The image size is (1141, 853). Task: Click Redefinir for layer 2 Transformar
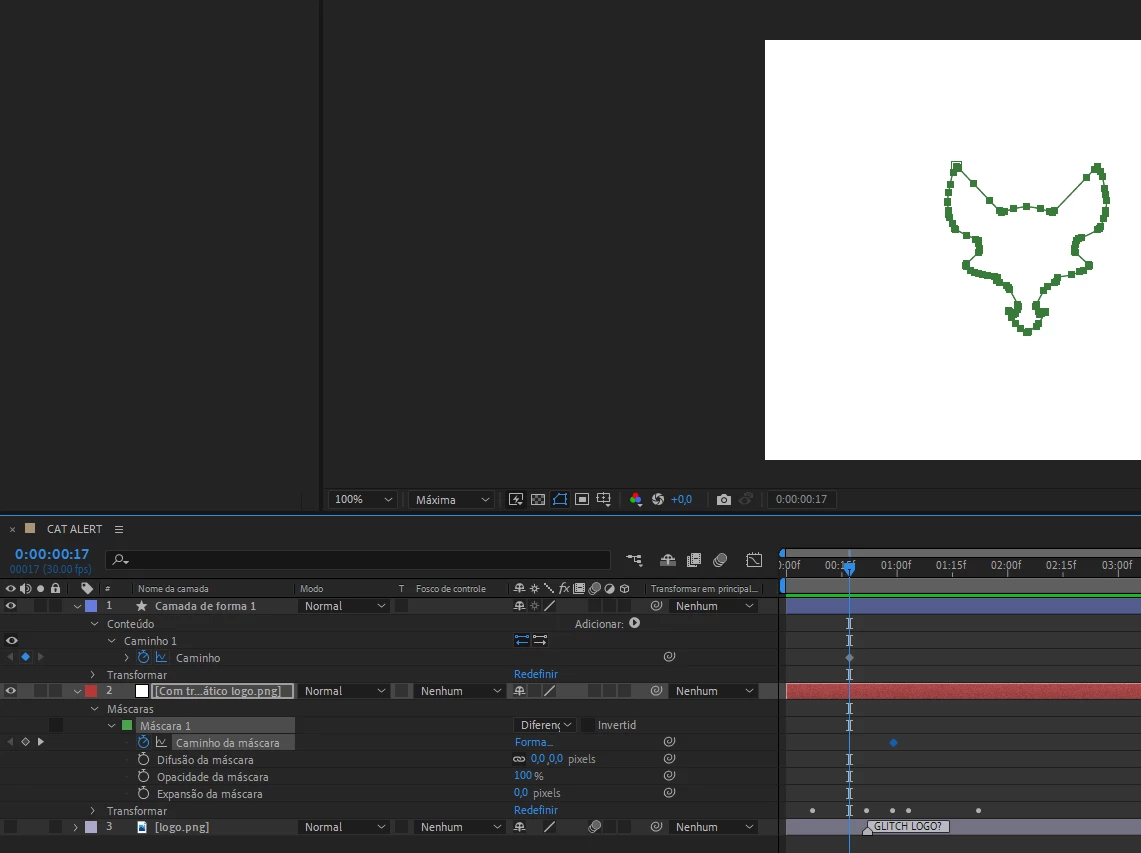point(536,810)
